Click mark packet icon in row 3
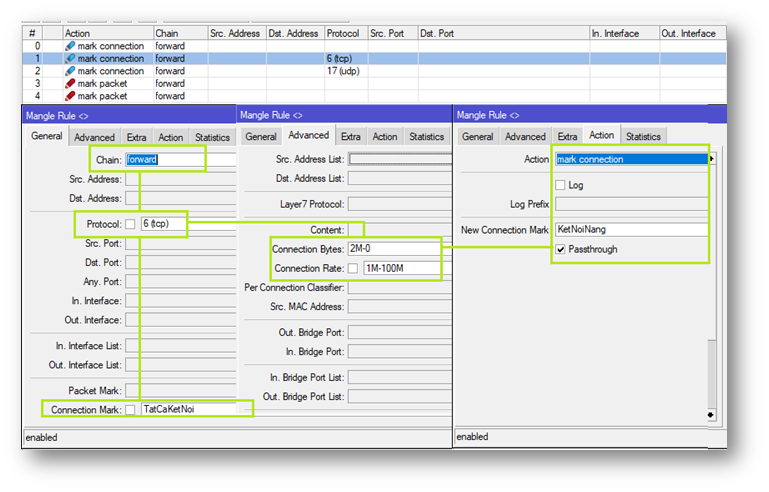This screenshot has width=769, height=492. coord(70,83)
